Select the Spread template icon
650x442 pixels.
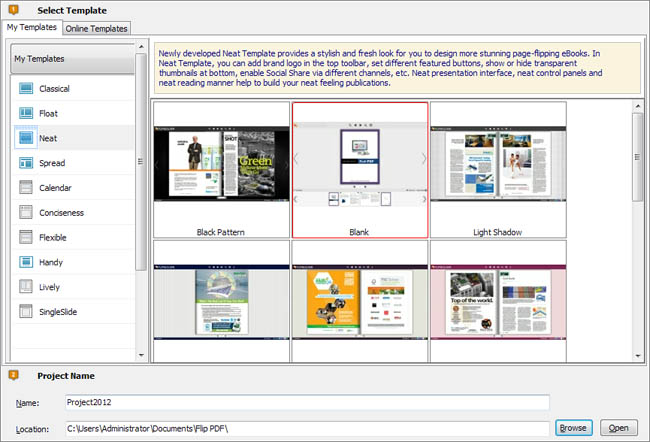[x=25, y=163]
